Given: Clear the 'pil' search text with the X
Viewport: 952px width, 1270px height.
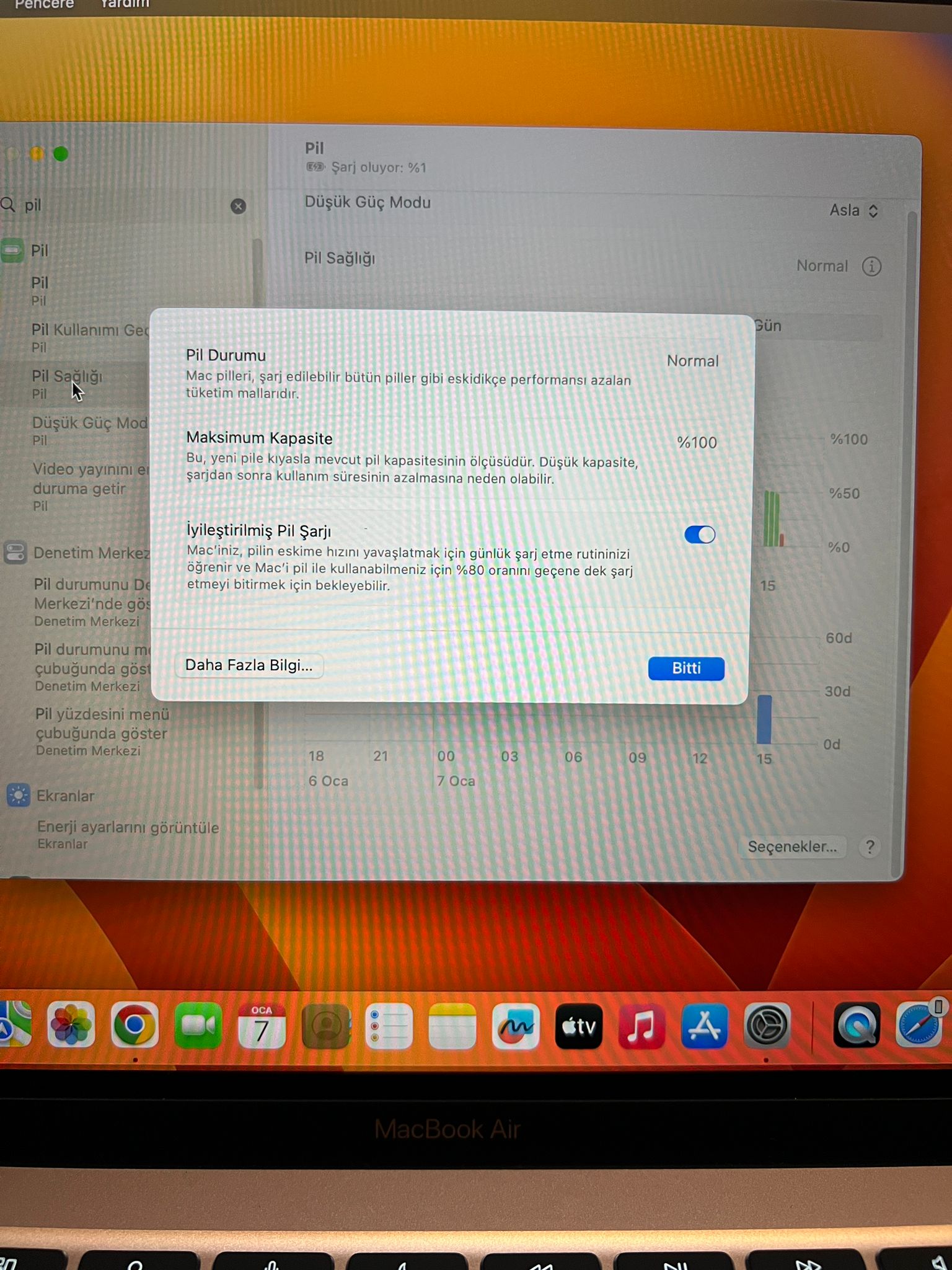Looking at the screenshot, I should [x=238, y=206].
